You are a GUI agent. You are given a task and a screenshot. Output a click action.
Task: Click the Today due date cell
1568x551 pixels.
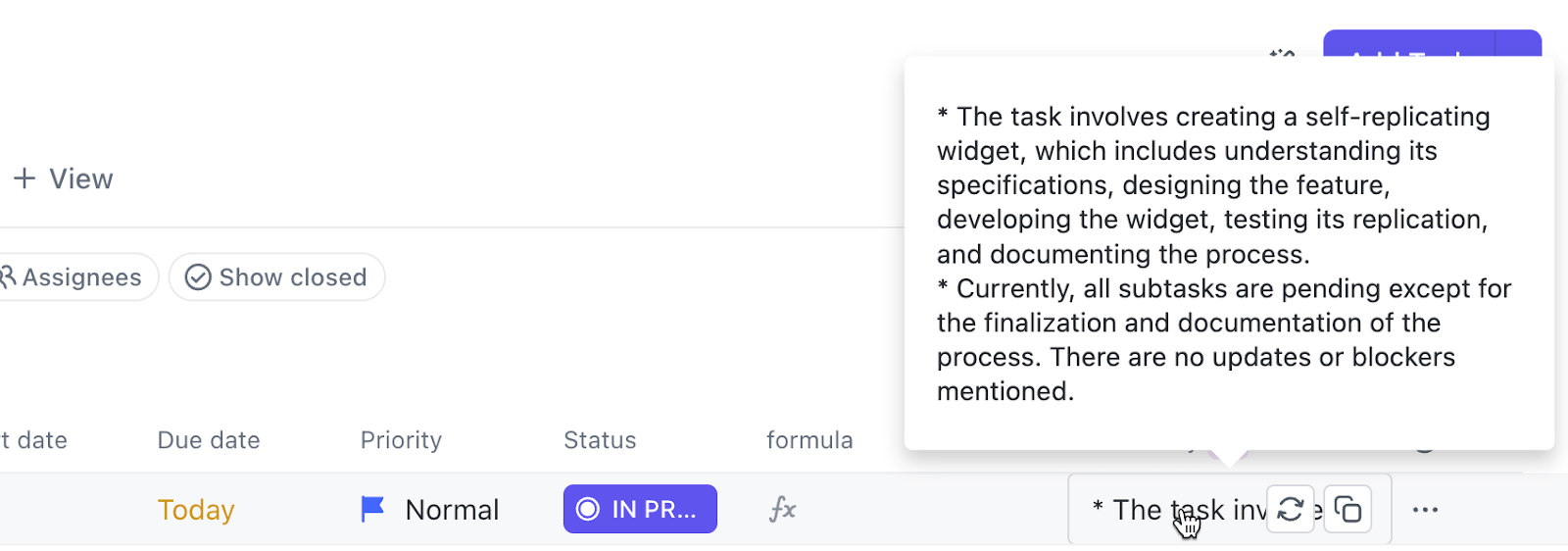(196, 510)
